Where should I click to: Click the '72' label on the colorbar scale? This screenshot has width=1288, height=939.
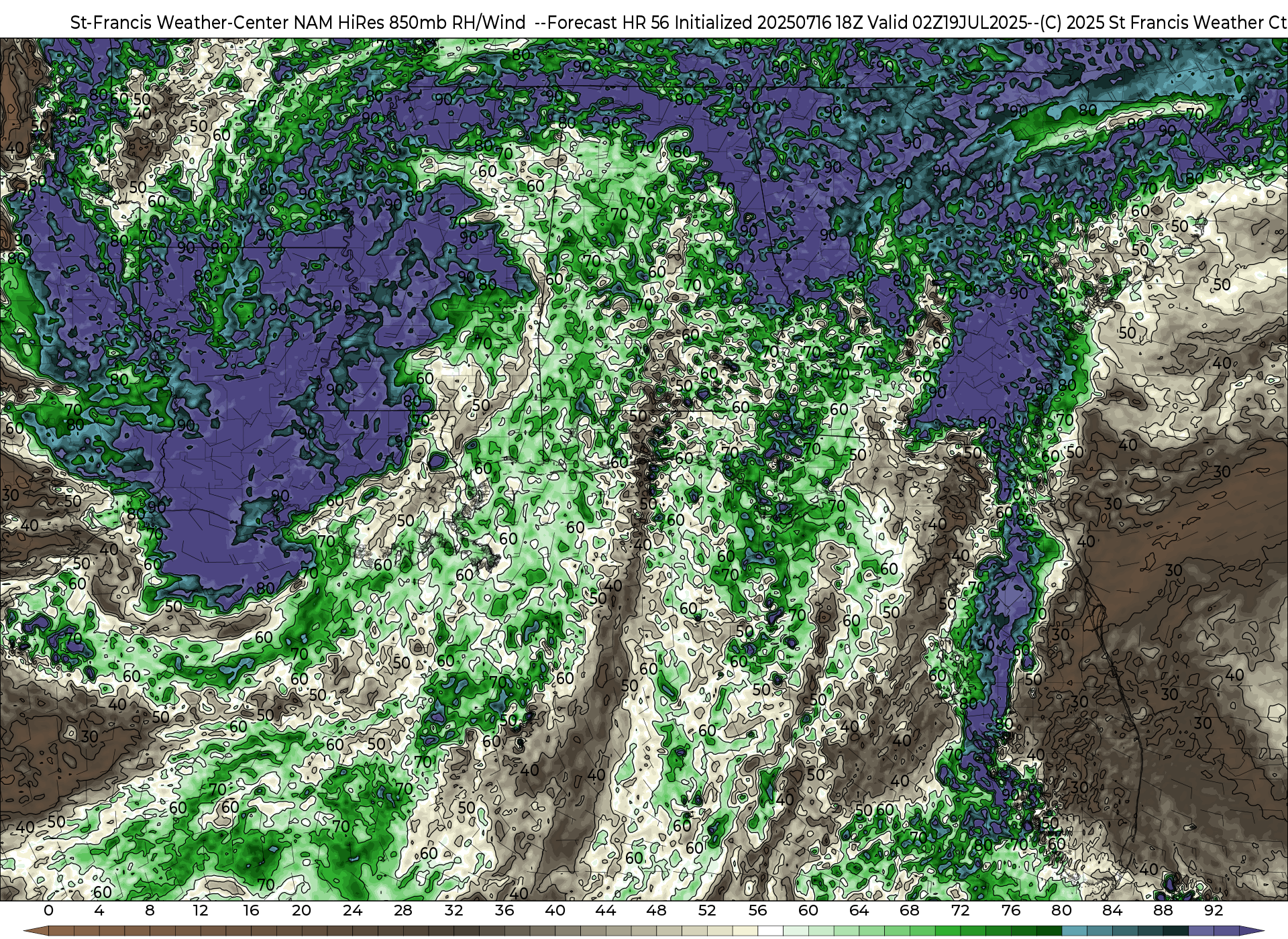pos(961,911)
